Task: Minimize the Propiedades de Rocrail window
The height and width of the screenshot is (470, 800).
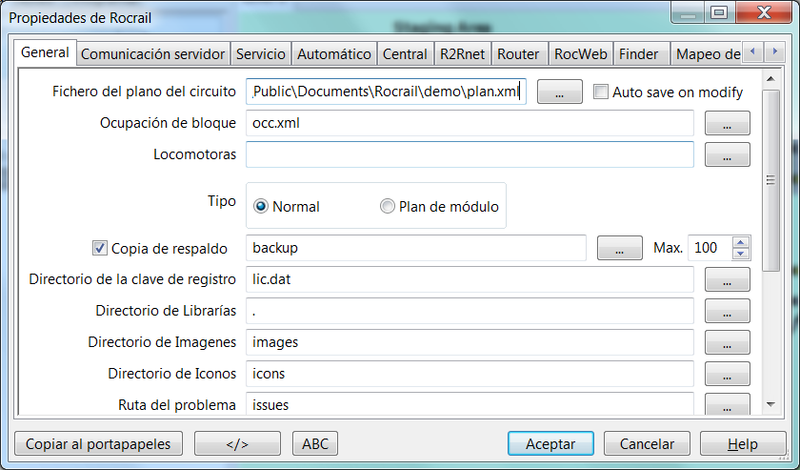Action: pyautogui.click(x=688, y=12)
